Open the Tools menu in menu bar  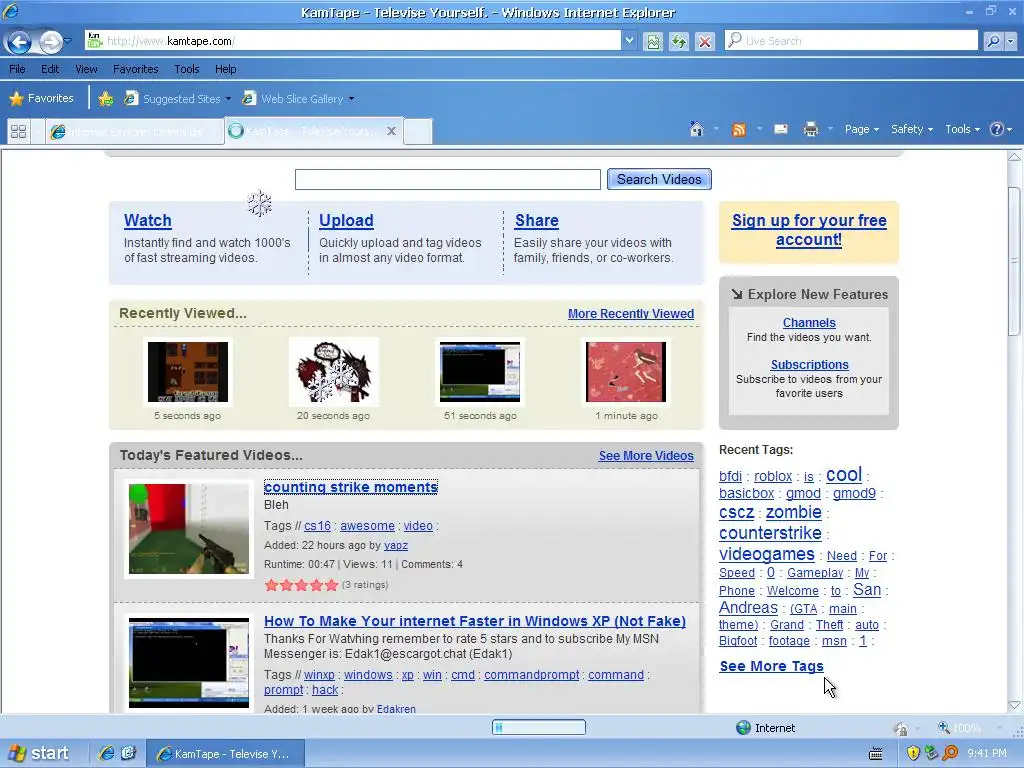(187, 69)
